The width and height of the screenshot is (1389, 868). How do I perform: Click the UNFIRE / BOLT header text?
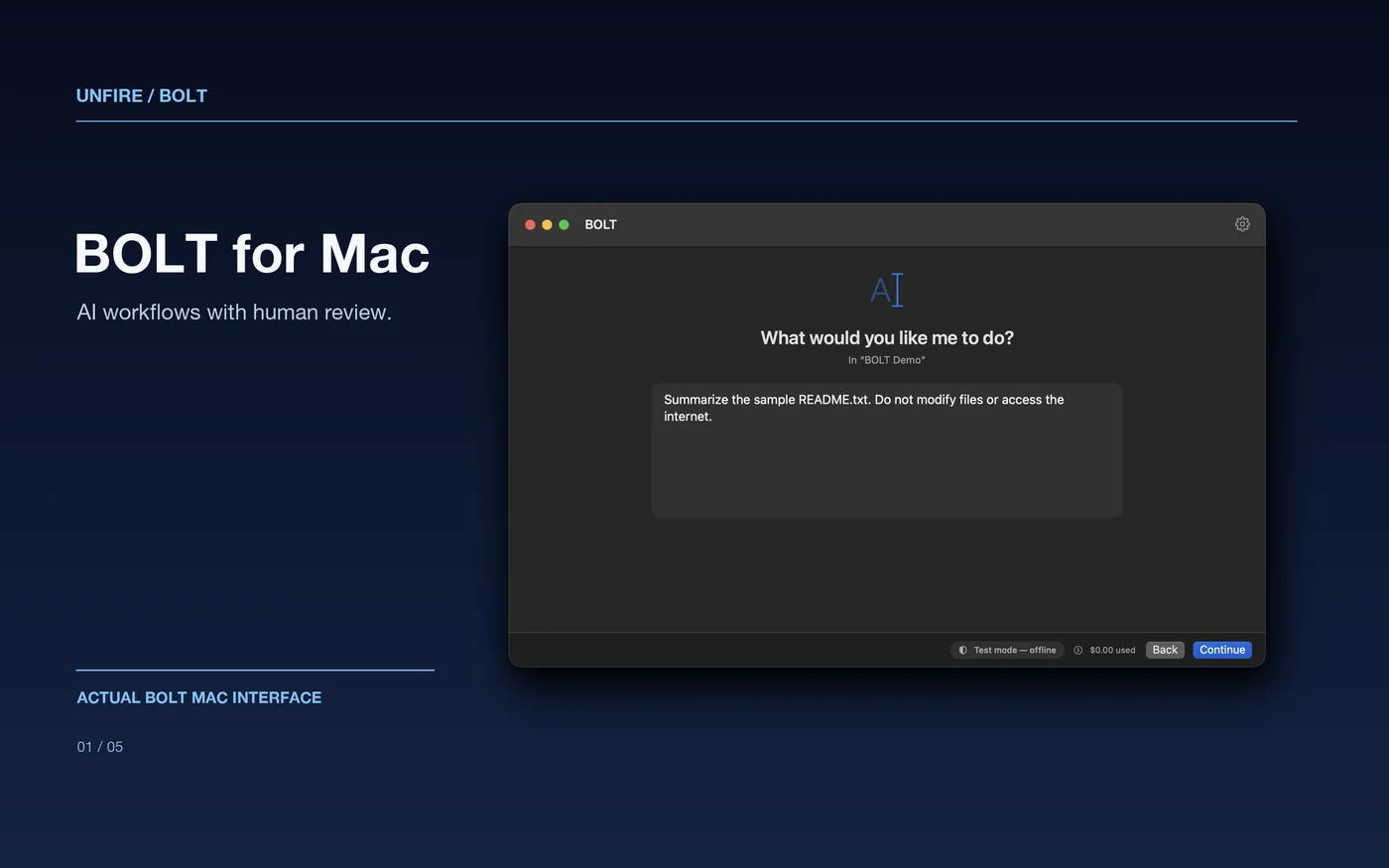(x=142, y=95)
